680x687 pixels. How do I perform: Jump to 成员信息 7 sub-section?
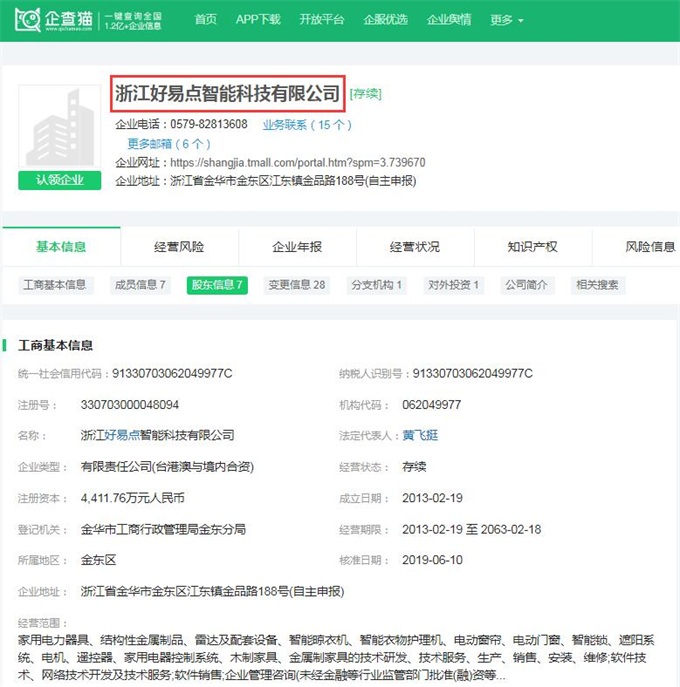point(140,285)
